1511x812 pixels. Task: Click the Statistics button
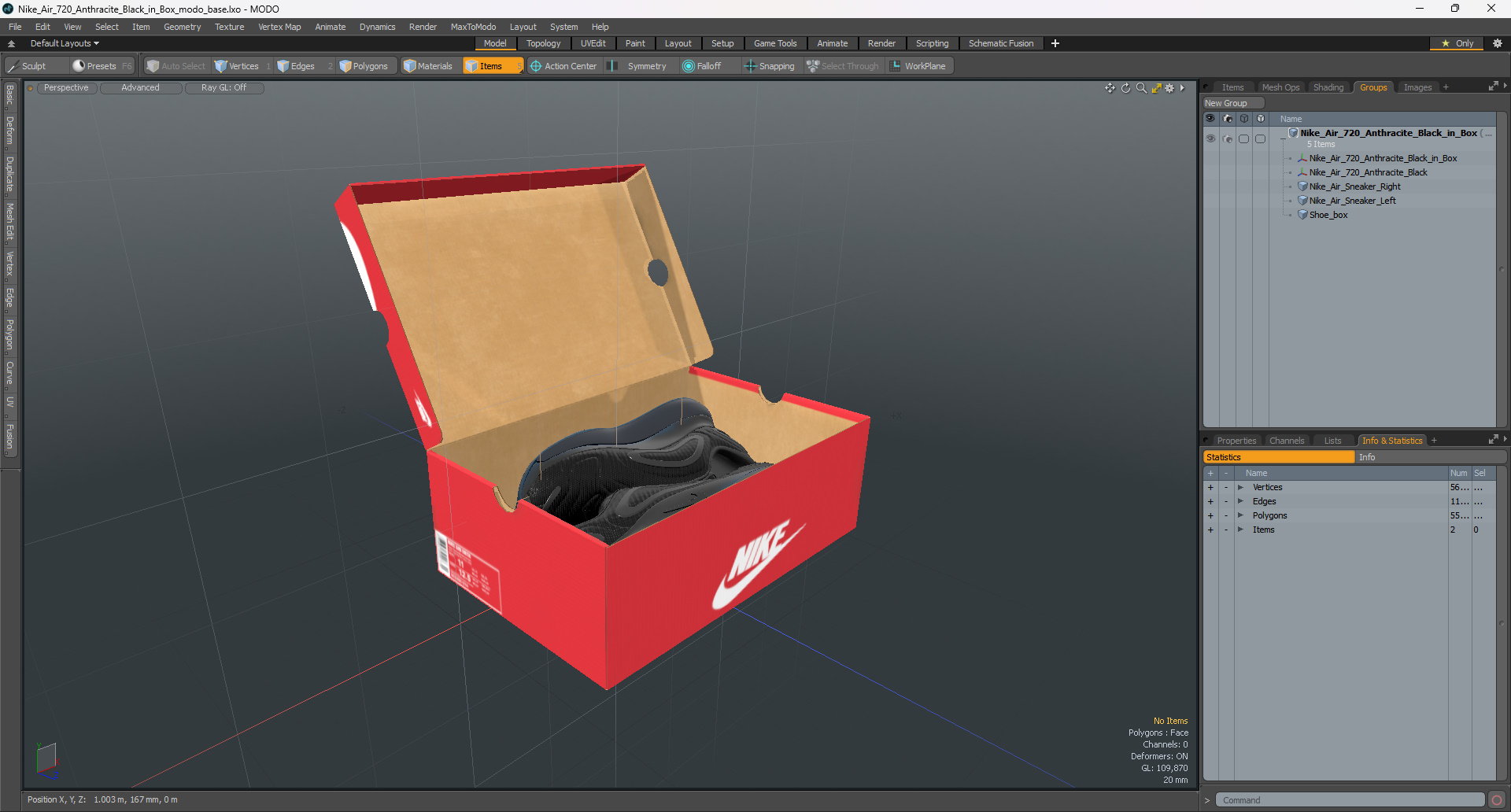click(1279, 457)
